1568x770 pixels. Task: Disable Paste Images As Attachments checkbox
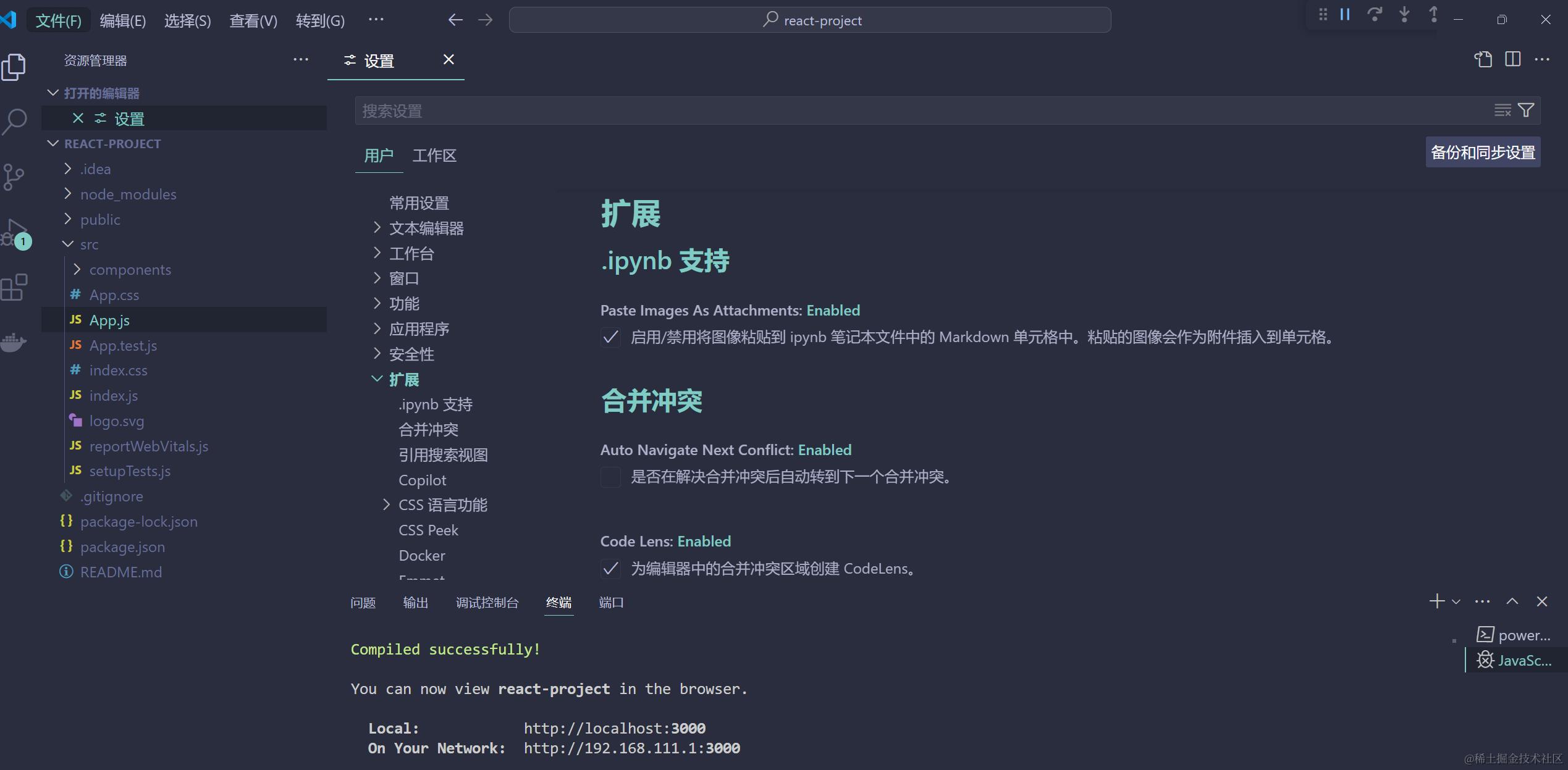610,337
